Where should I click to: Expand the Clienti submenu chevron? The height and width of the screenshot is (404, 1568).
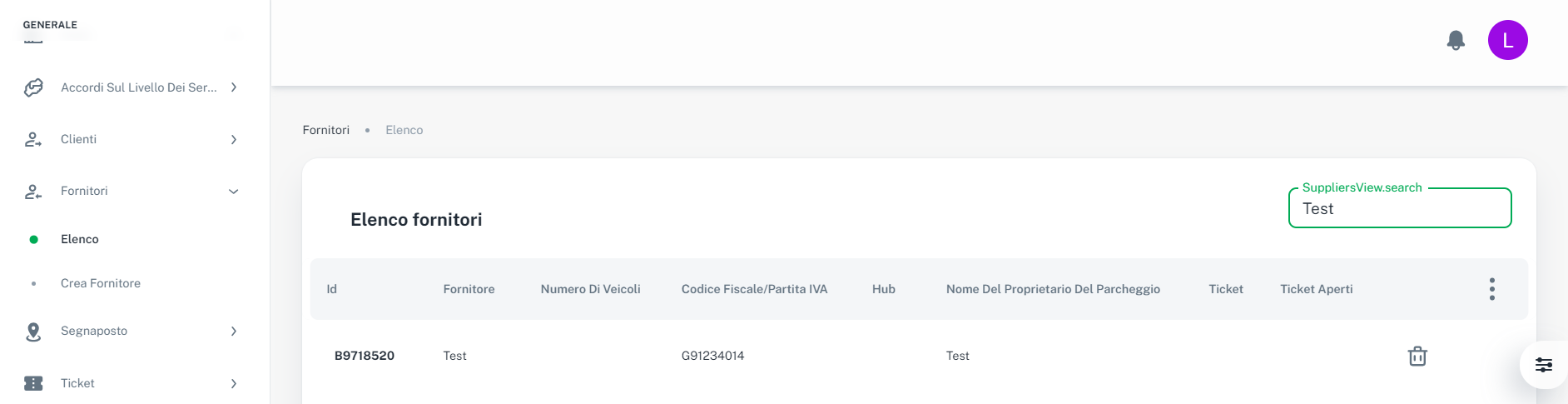point(234,139)
